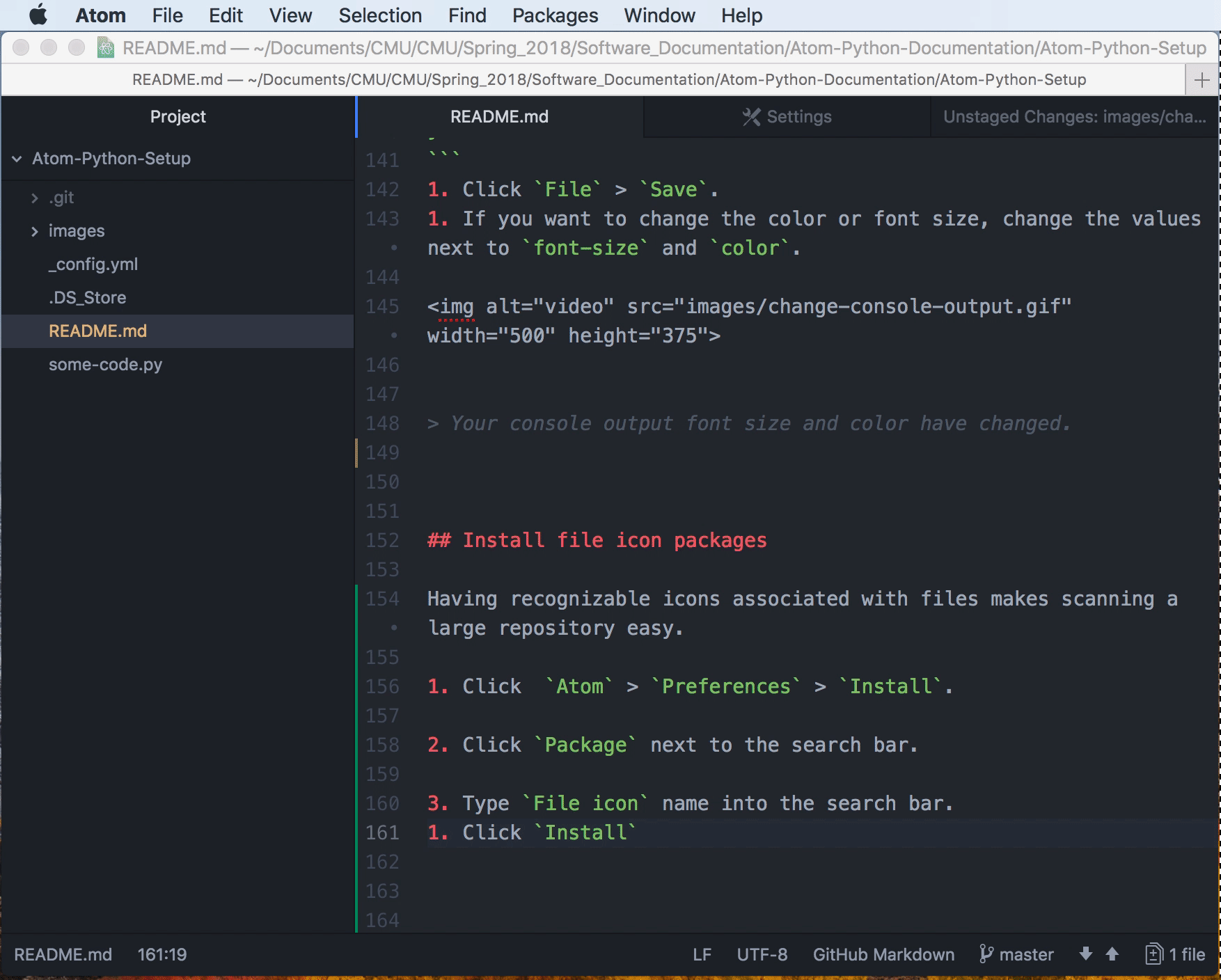Open the Unstaged Changes tab

click(1074, 116)
